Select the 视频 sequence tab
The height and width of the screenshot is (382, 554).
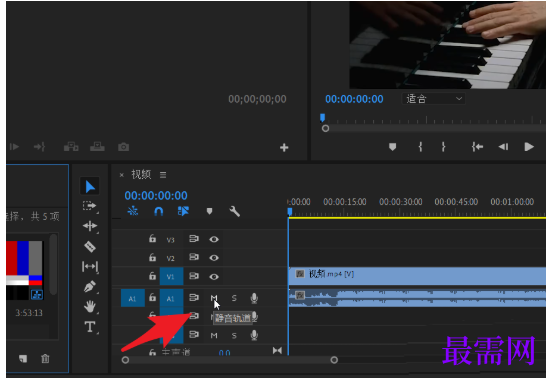pyautogui.click(x=141, y=175)
